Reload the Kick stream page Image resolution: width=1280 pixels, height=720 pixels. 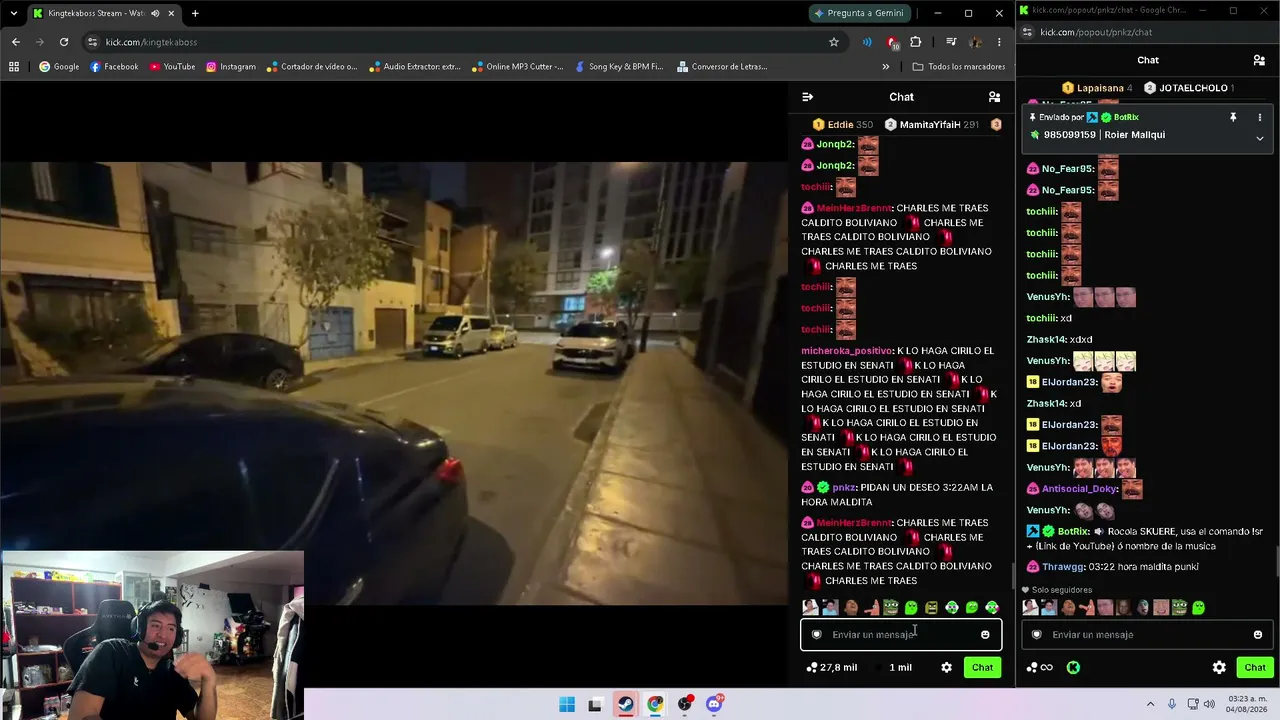tap(64, 42)
